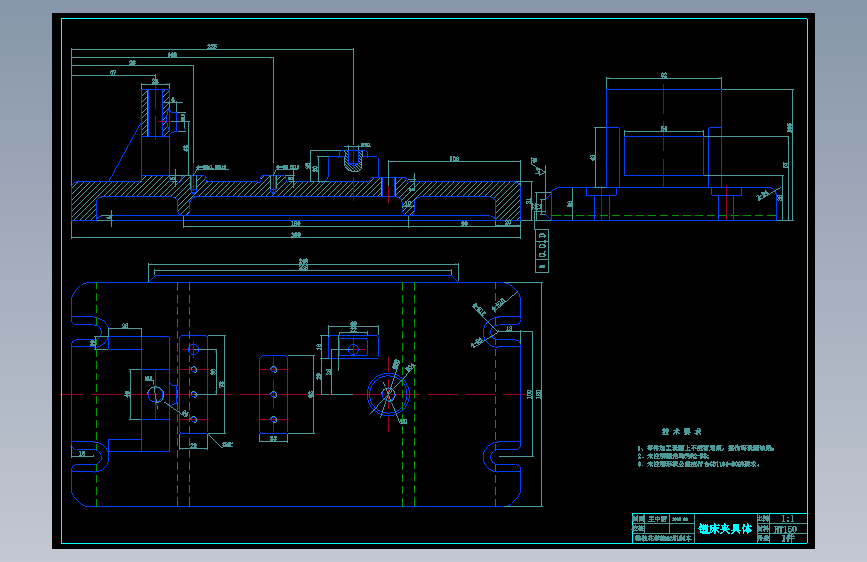Image resolution: width=867 pixels, height=562 pixels.
Task: Select the scale value 1:1
Action: 787,519
